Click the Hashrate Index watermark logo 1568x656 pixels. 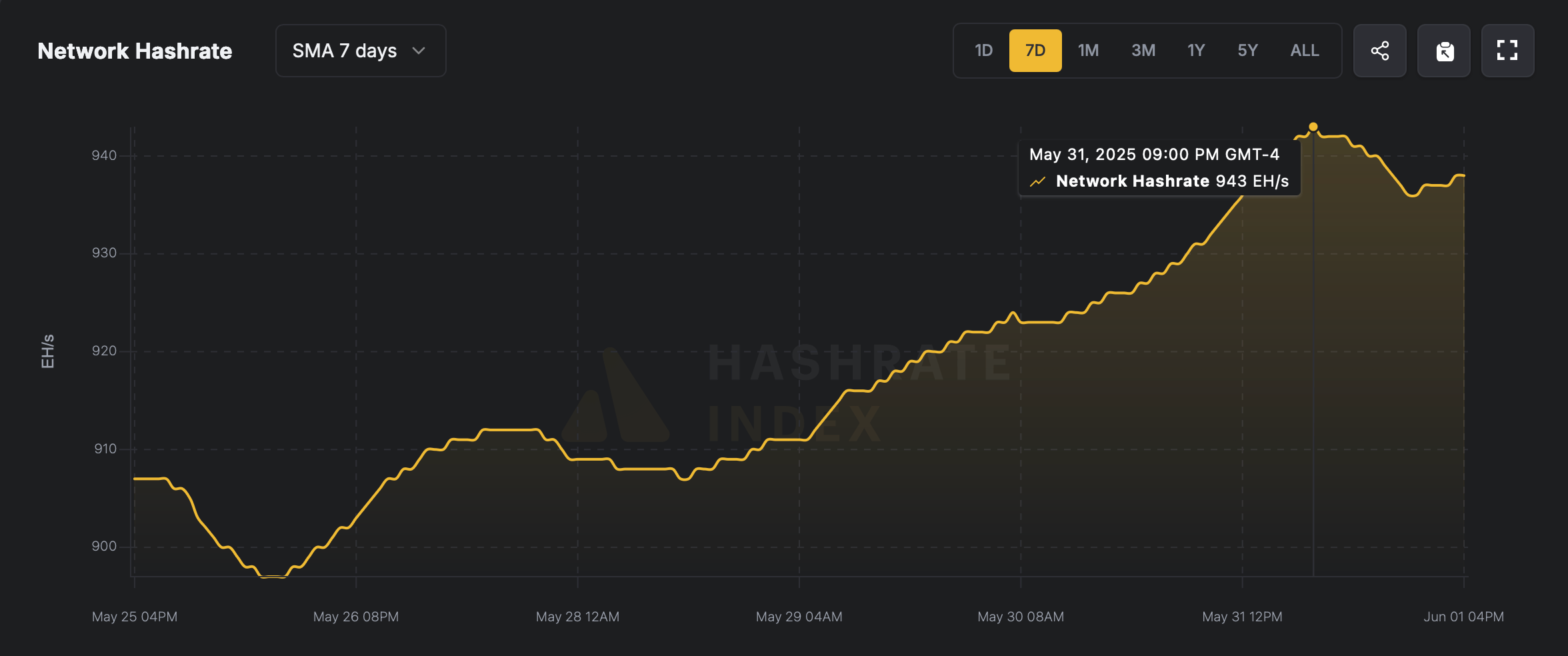coord(615,397)
